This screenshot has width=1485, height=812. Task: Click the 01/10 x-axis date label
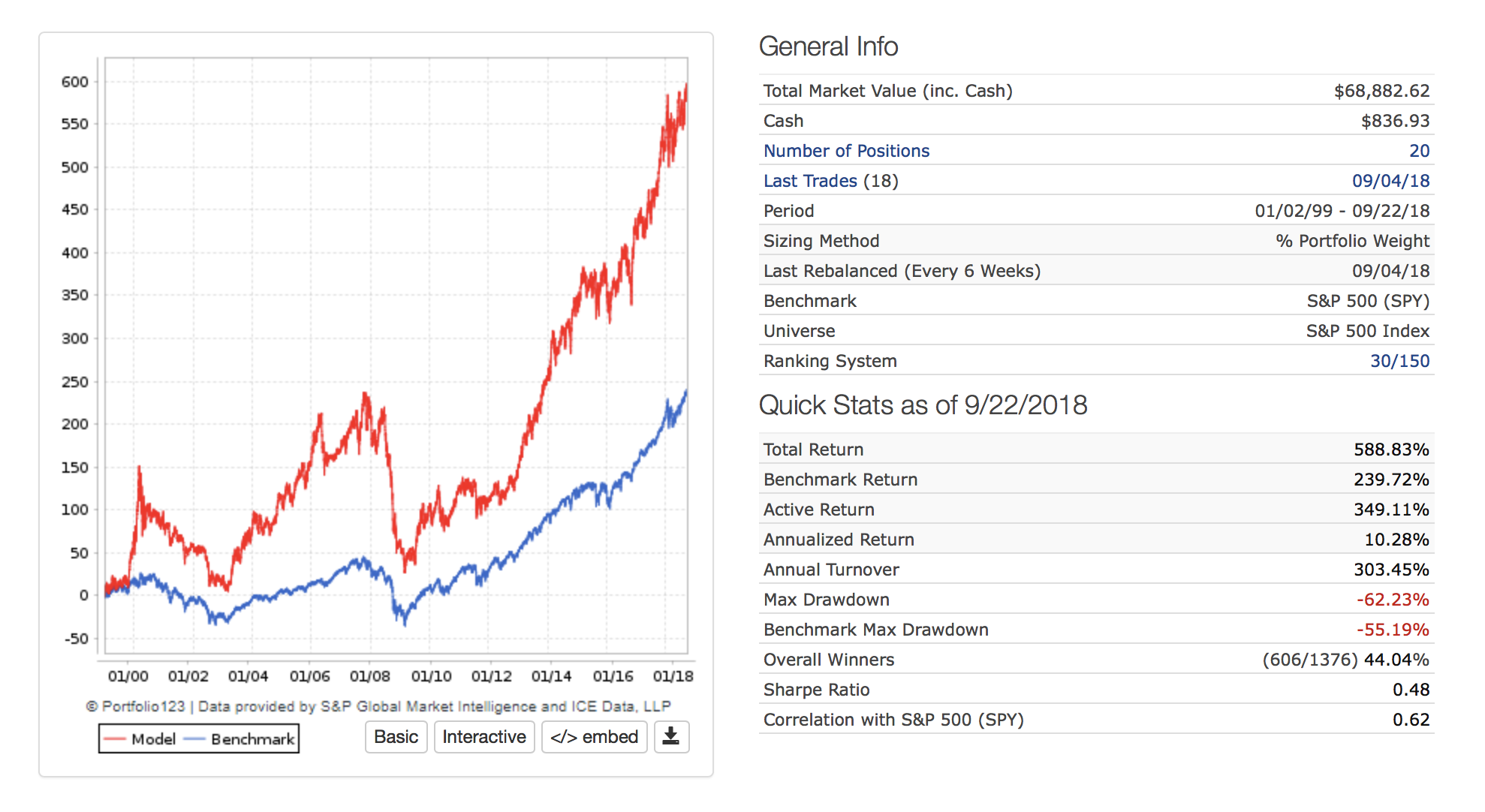(x=431, y=676)
